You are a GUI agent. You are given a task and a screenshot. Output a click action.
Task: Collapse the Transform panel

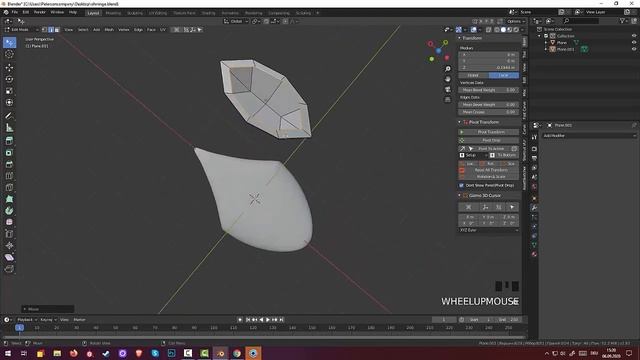(460, 38)
